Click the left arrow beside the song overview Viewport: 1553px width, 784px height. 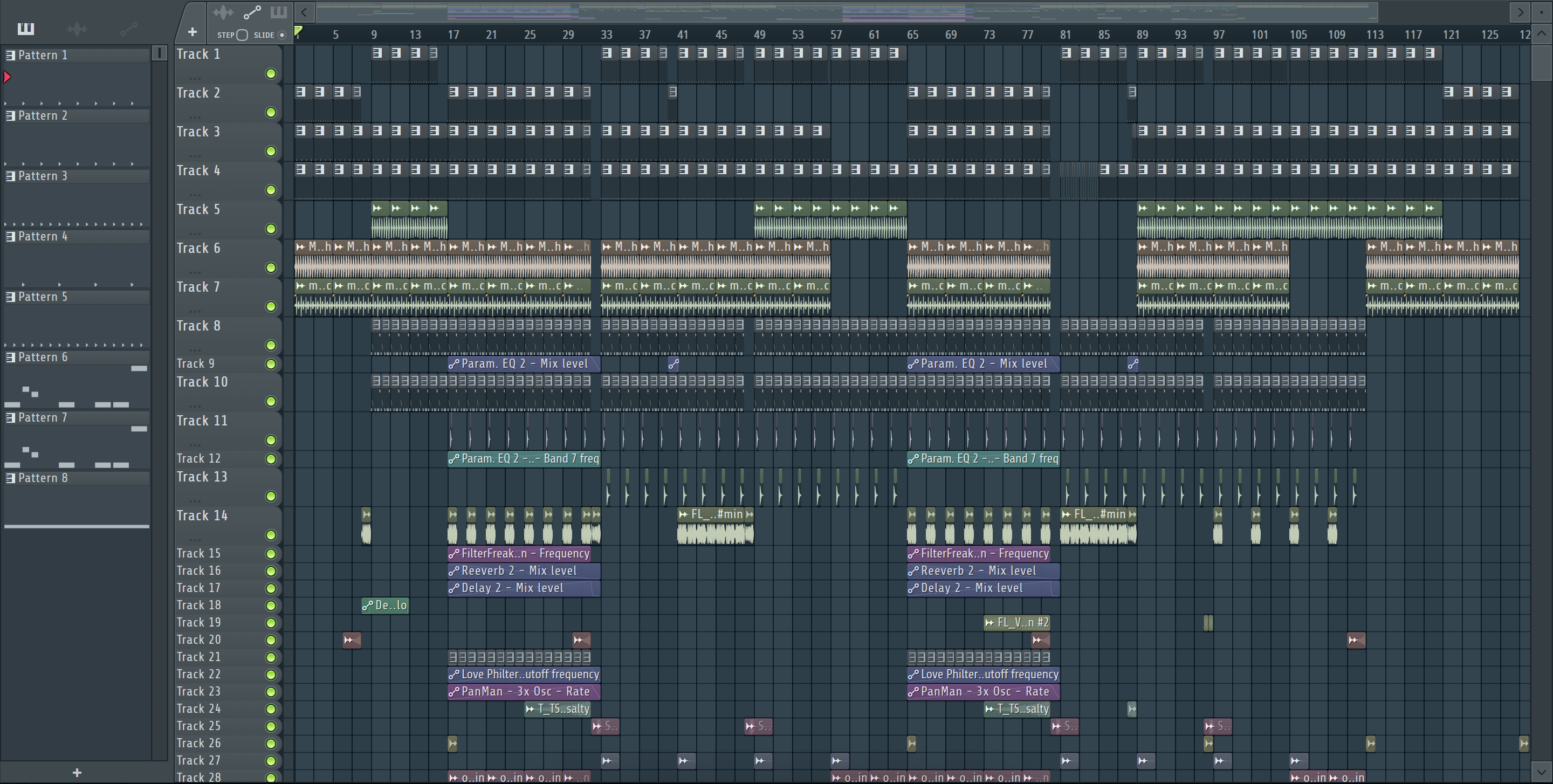(305, 11)
